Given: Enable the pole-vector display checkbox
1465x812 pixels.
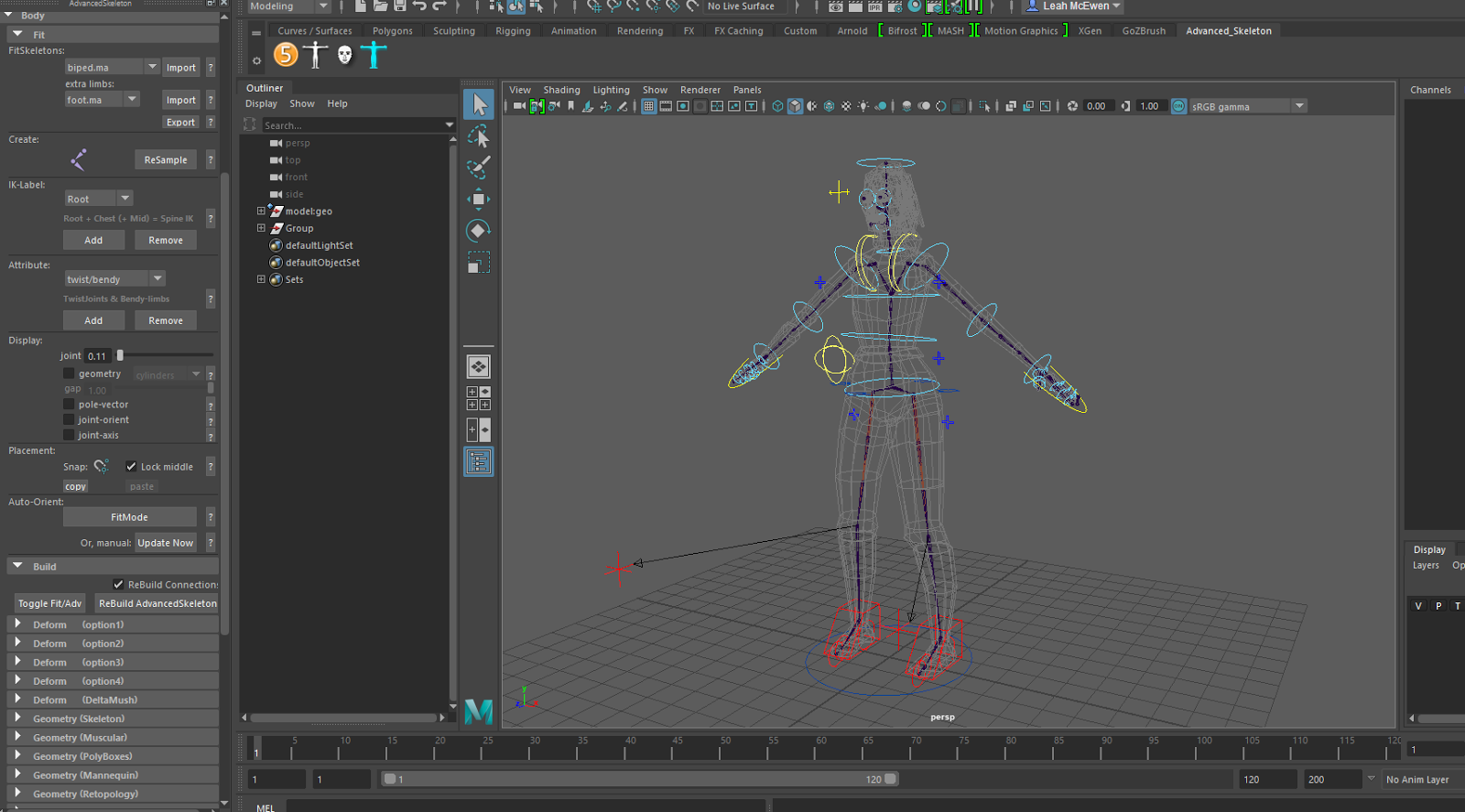Looking at the screenshot, I should click(x=69, y=405).
